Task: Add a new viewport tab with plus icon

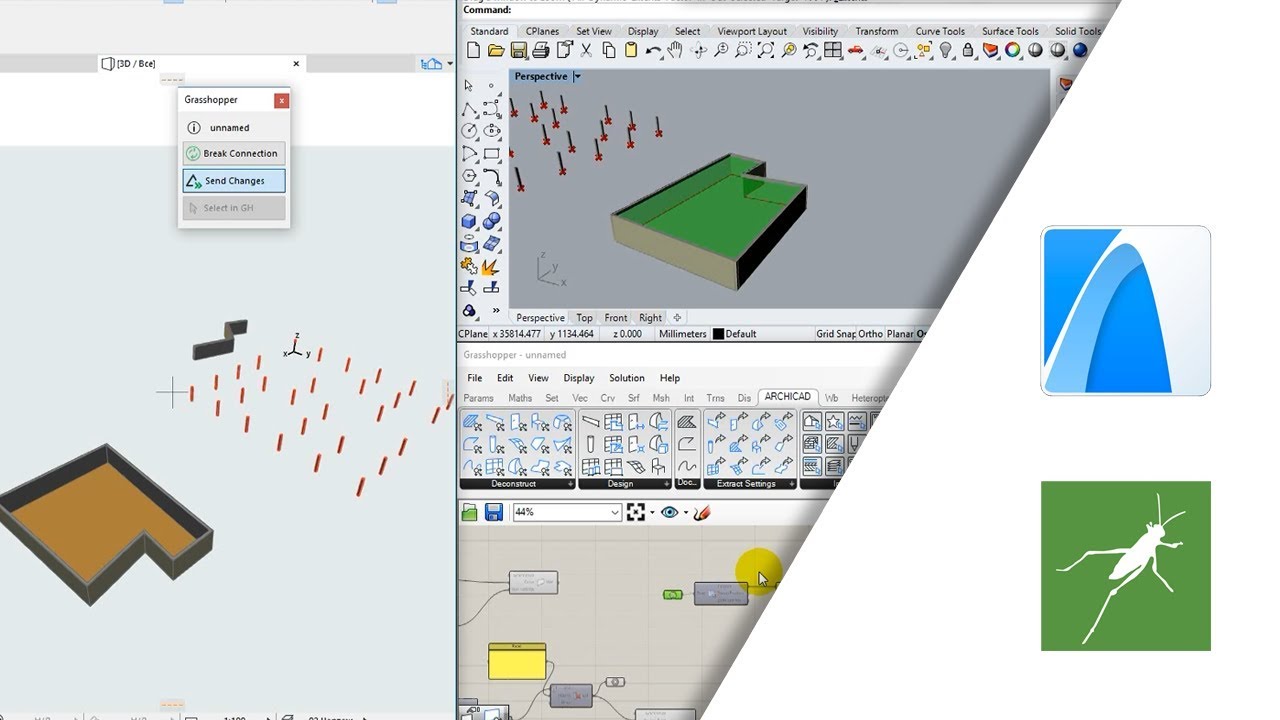Action: click(x=677, y=318)
